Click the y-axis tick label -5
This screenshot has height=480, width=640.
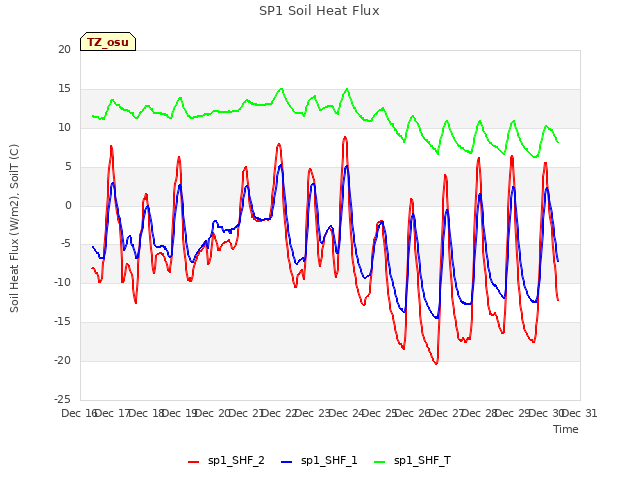pos(65,244)
